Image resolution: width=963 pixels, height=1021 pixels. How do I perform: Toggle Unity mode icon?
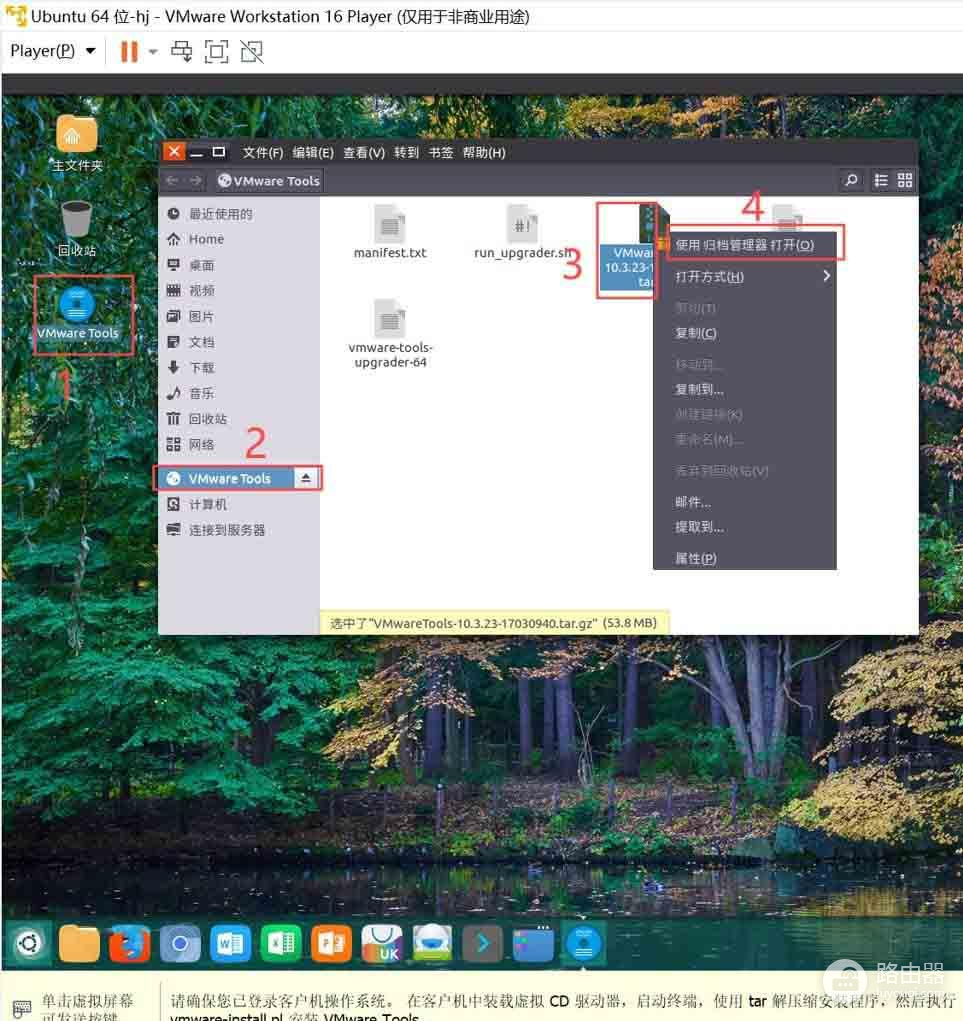(x=252, y=51)
